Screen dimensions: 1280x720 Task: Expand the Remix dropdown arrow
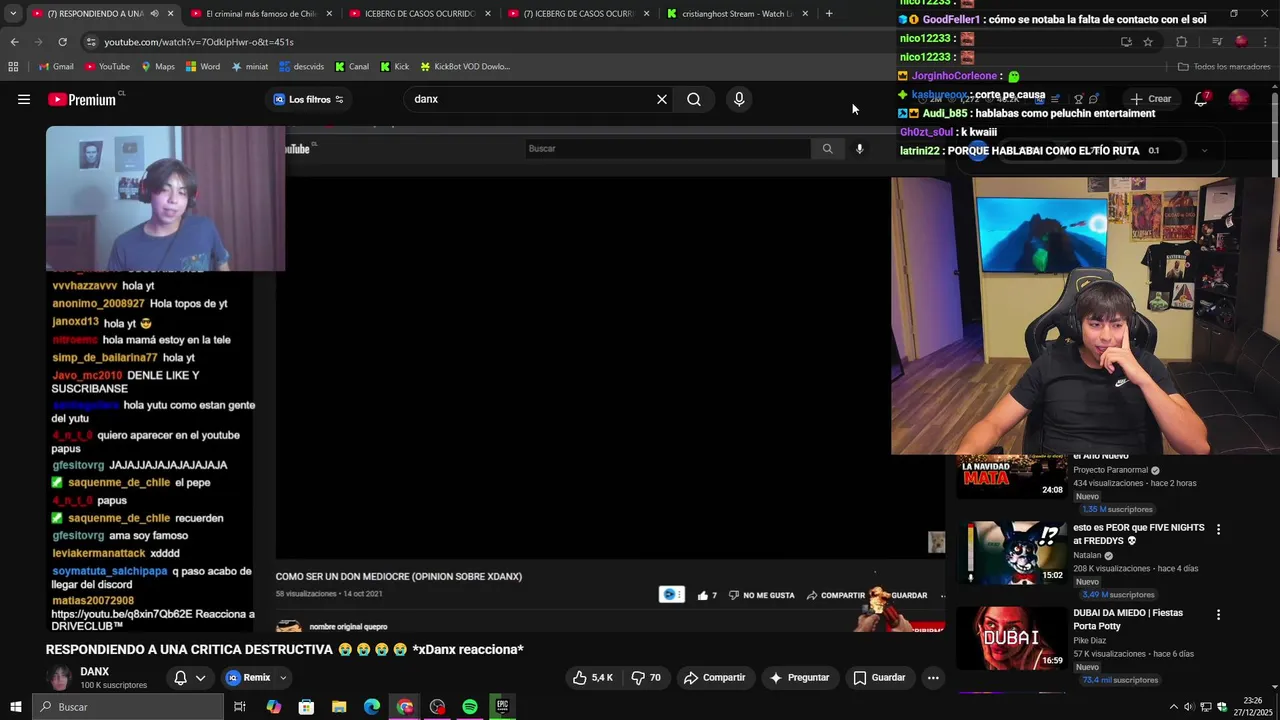coord(283,678)
